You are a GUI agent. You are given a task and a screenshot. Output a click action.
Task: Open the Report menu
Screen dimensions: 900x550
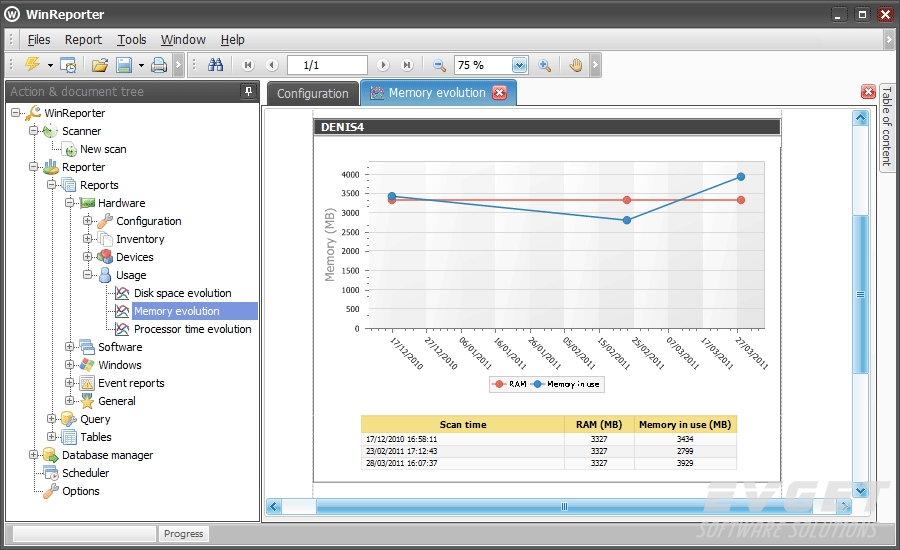point(83,40)
